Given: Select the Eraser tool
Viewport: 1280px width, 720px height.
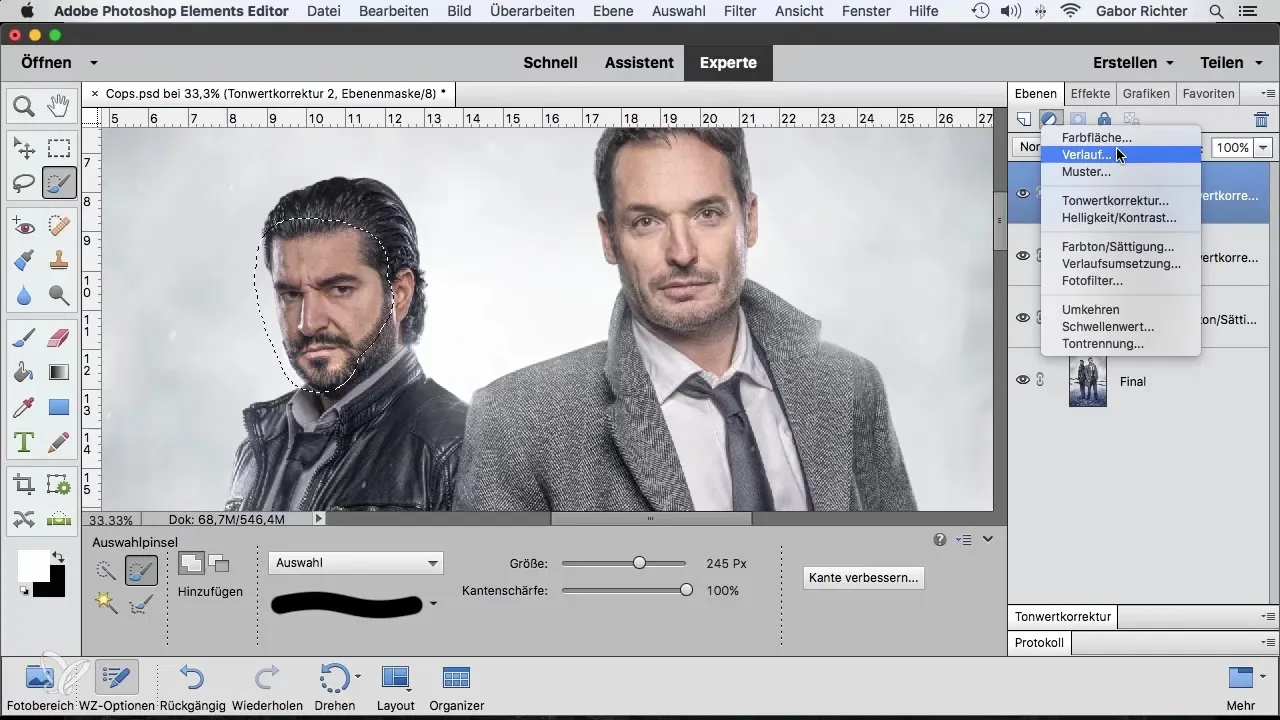Looking at the screenshot, I should pyautogui.click(x=59, y=338).
